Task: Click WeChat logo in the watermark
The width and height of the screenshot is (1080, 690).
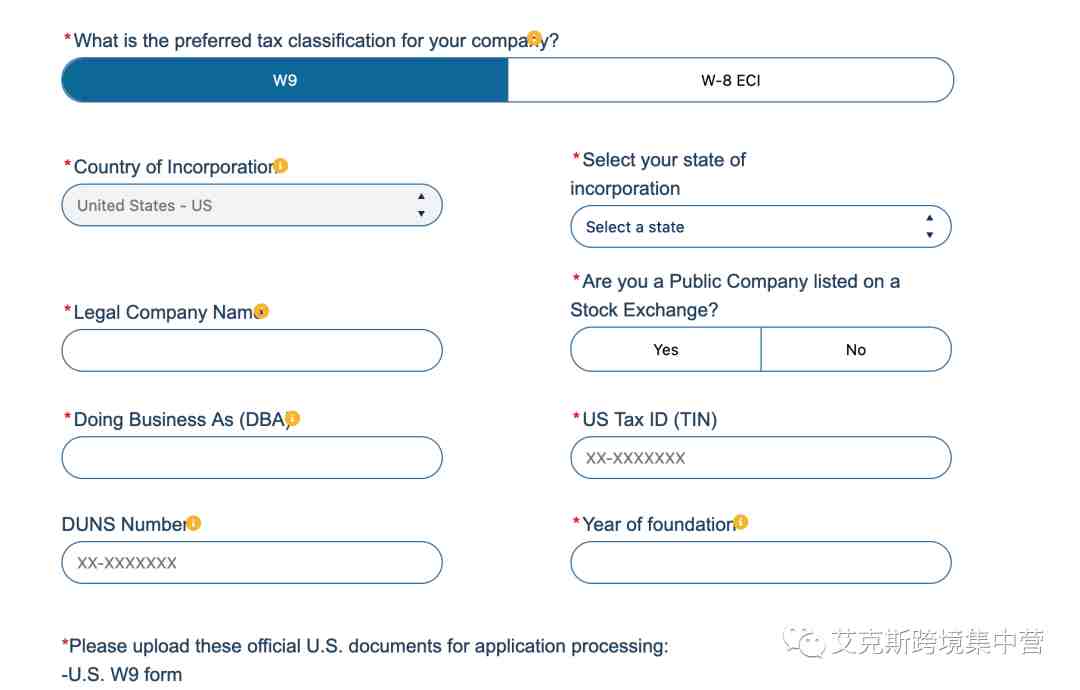Action: [803, 642]
